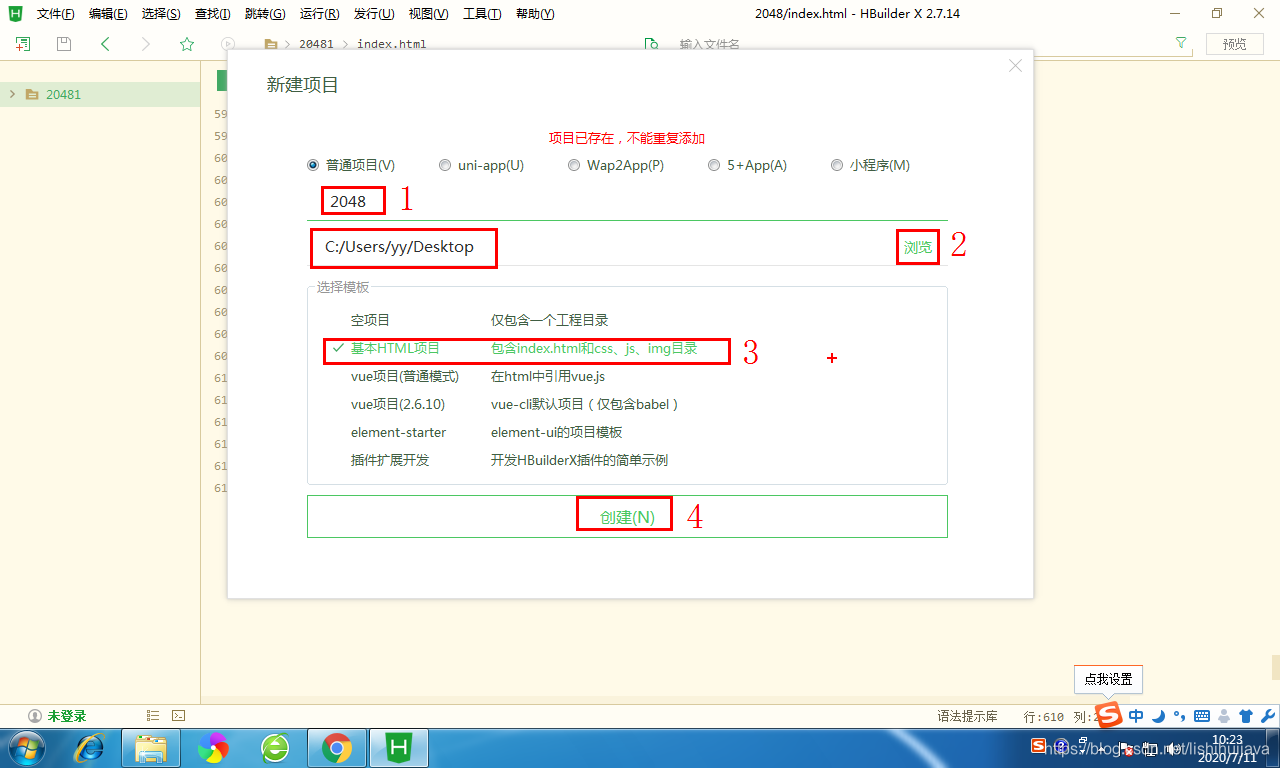This screenshot has width=1280, height=768.
Task: Go back using the left arrow icon
Action: tap(105, 44)
